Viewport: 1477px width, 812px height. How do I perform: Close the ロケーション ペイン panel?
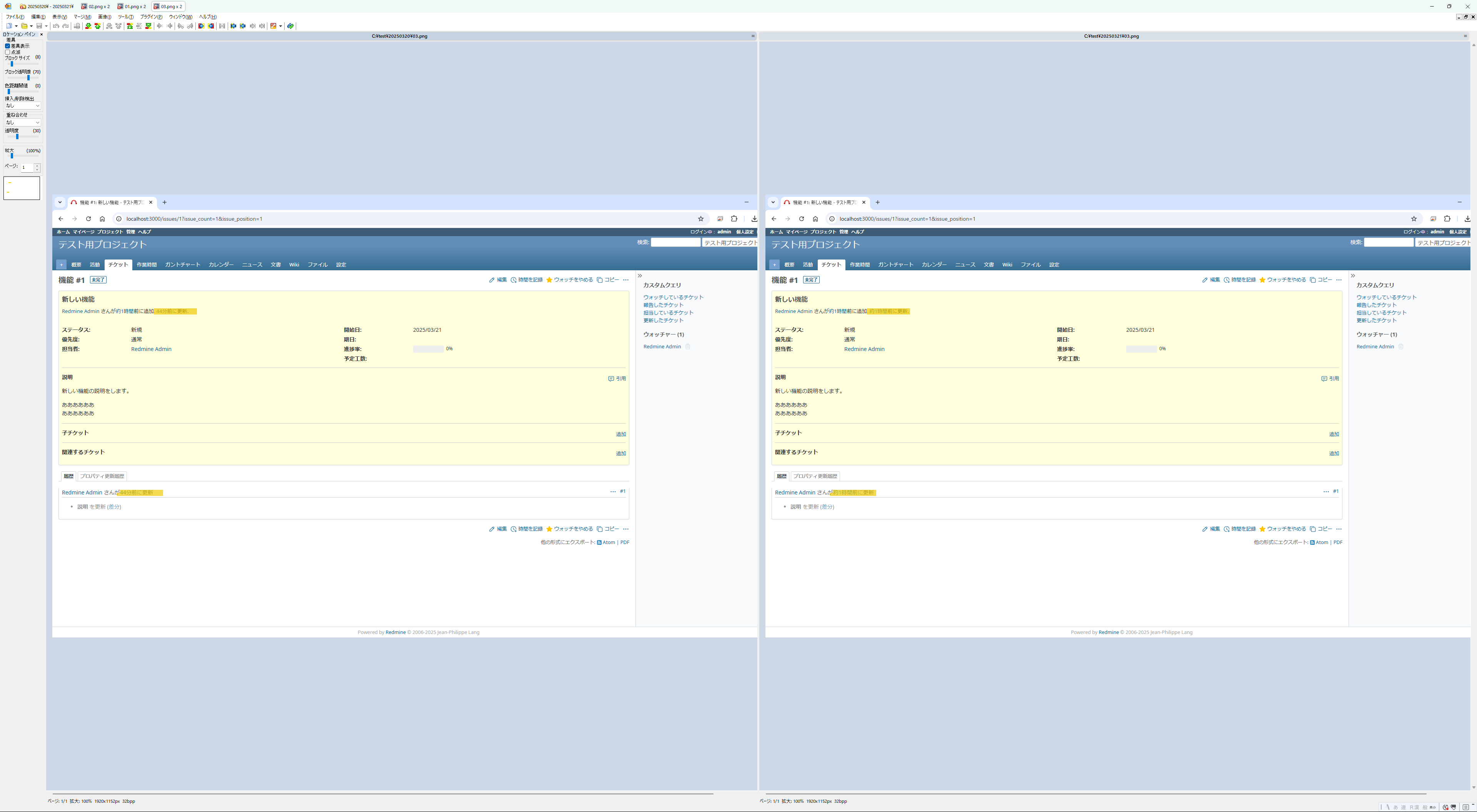[x=41, y=34]
